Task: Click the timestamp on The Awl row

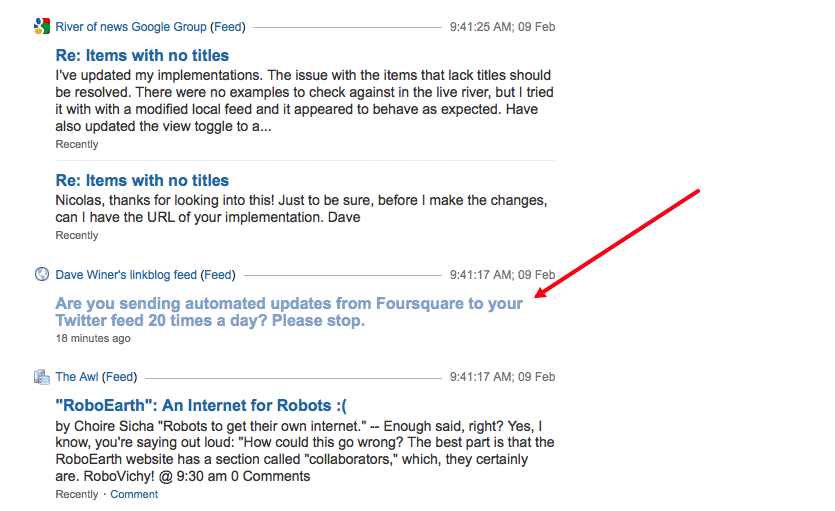Action: coord(502,377)
